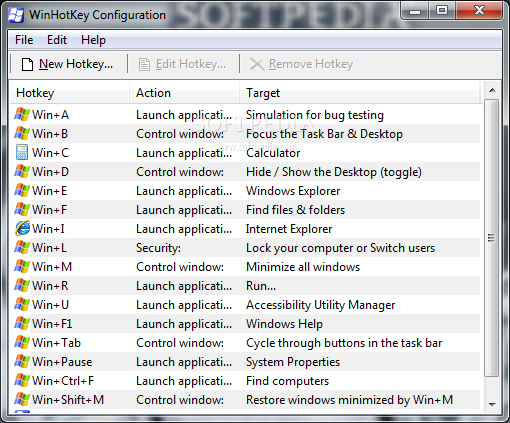
Task: Click the New Hotkey page icon
Action: [27, 64]
